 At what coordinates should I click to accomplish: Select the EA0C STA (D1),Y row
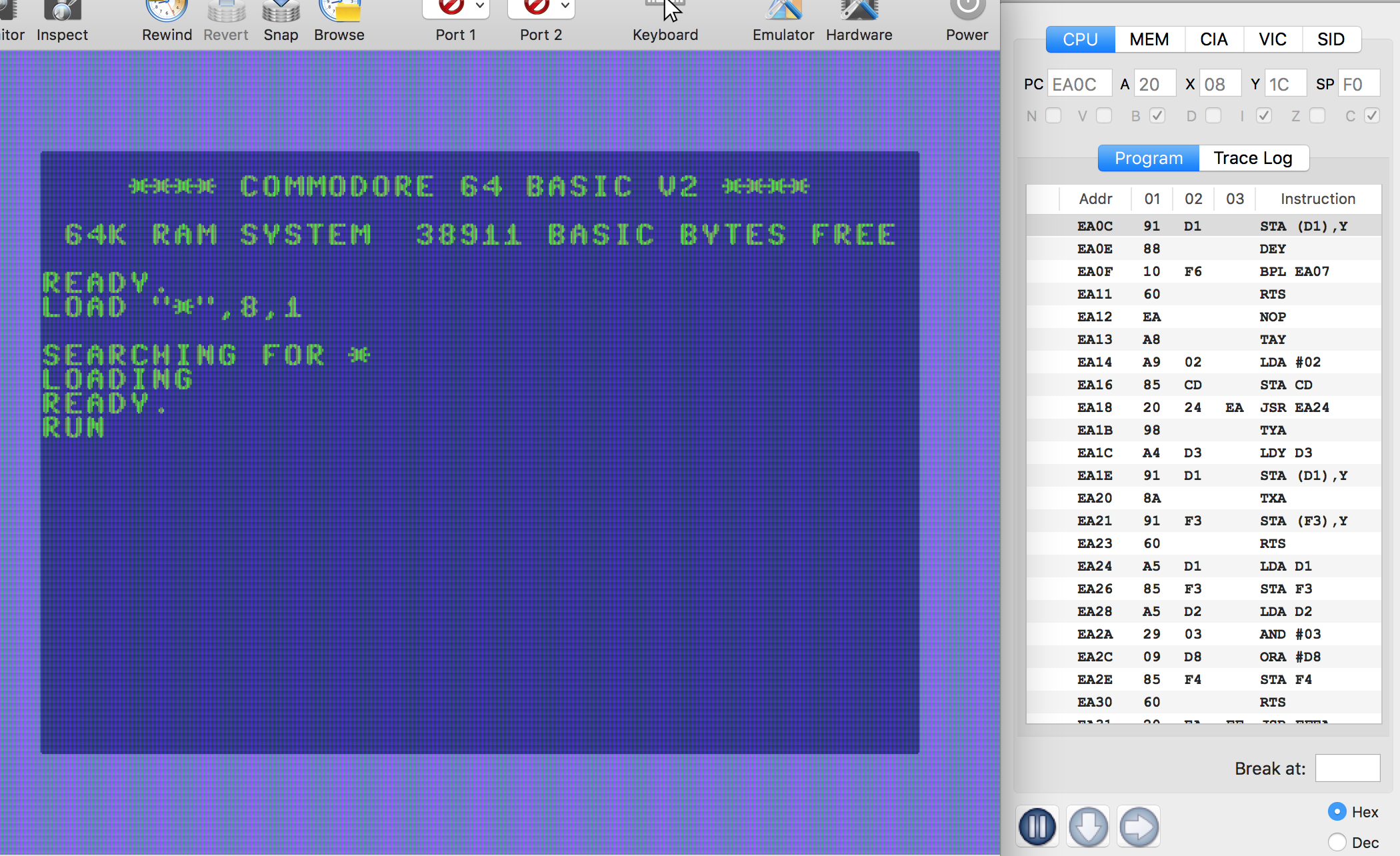point(1203,226)
